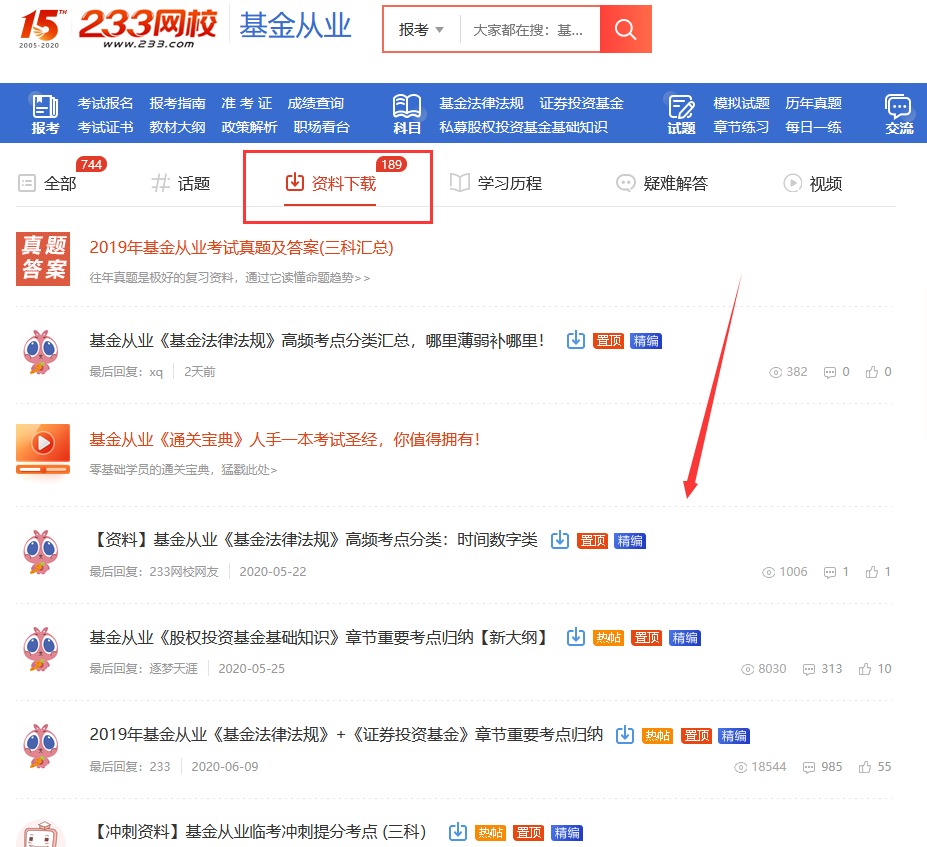
Task: Switch to the 学习历程 tab
Action: (x=510, y=184)
